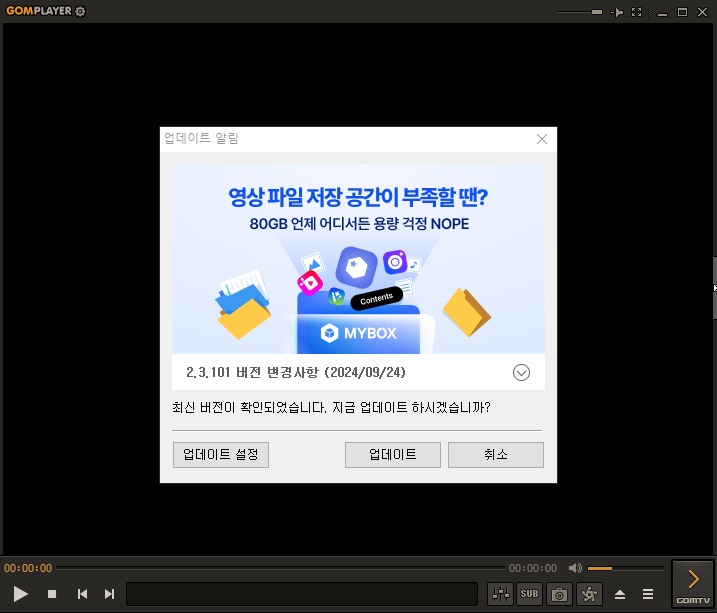717x613 pixels.
Task: Minimize the GOM Player window
Action: 662,13
